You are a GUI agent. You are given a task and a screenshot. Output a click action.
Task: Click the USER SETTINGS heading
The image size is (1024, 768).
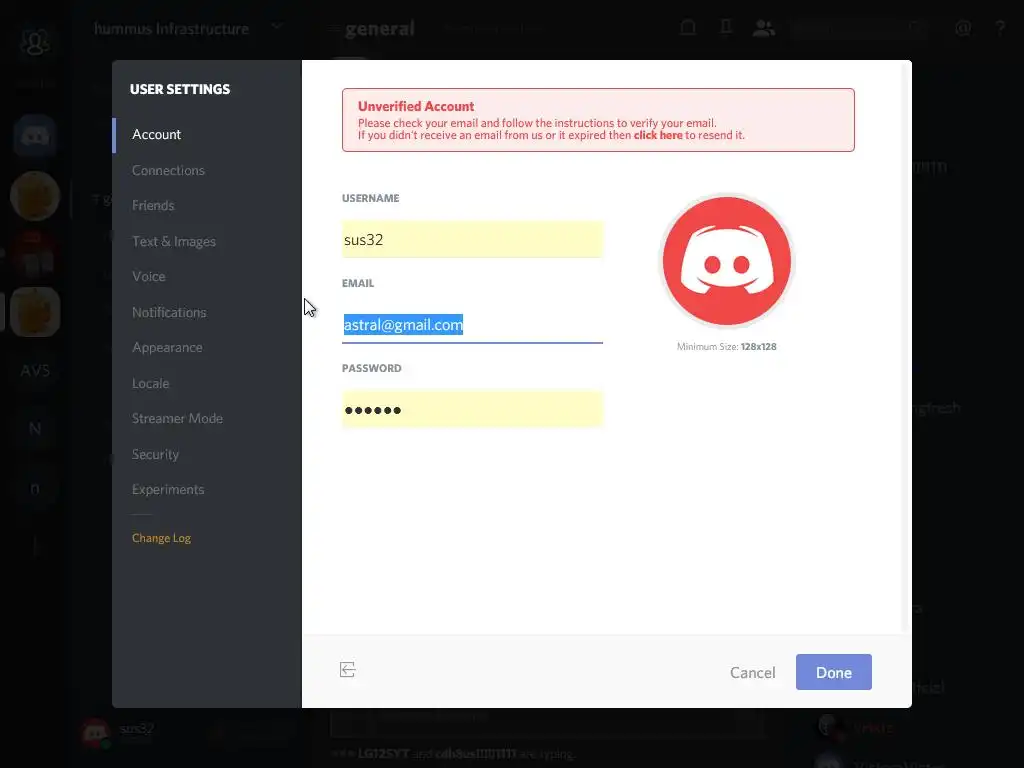[x=180, y=89]
